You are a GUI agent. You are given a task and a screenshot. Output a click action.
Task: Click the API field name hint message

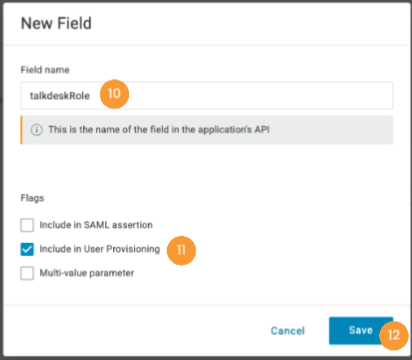pyautogui.click(x=159, y=129)
